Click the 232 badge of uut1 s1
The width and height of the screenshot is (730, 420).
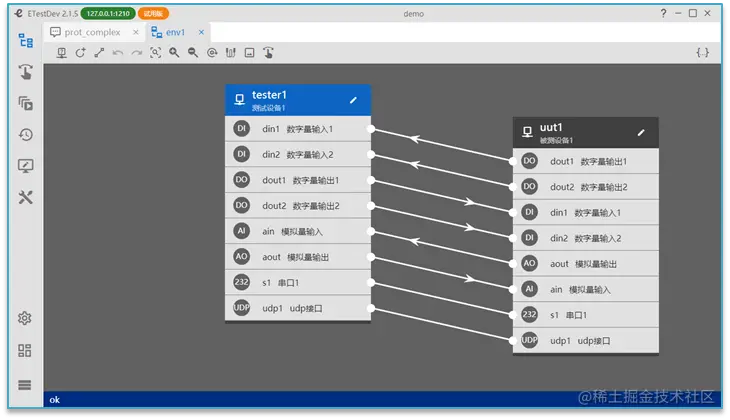pyautogui.click(x=529, y=315)
